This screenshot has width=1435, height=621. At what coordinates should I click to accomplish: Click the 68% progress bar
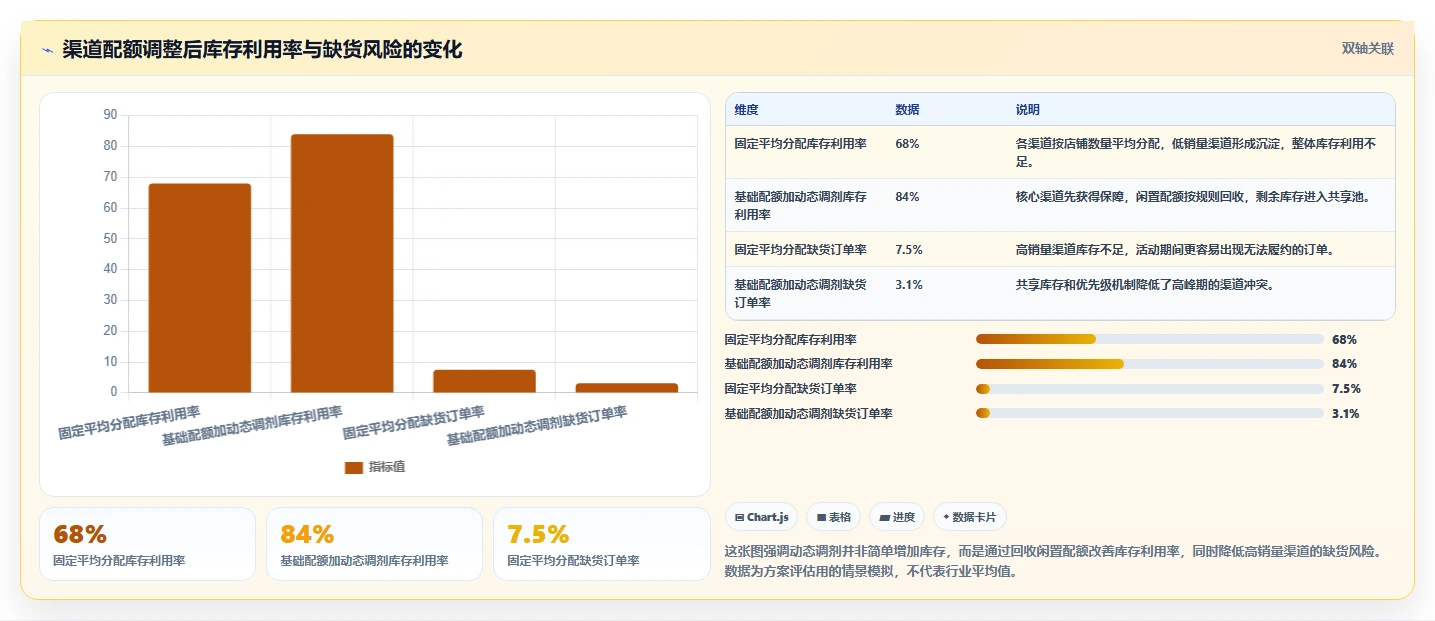[1150, 339]
